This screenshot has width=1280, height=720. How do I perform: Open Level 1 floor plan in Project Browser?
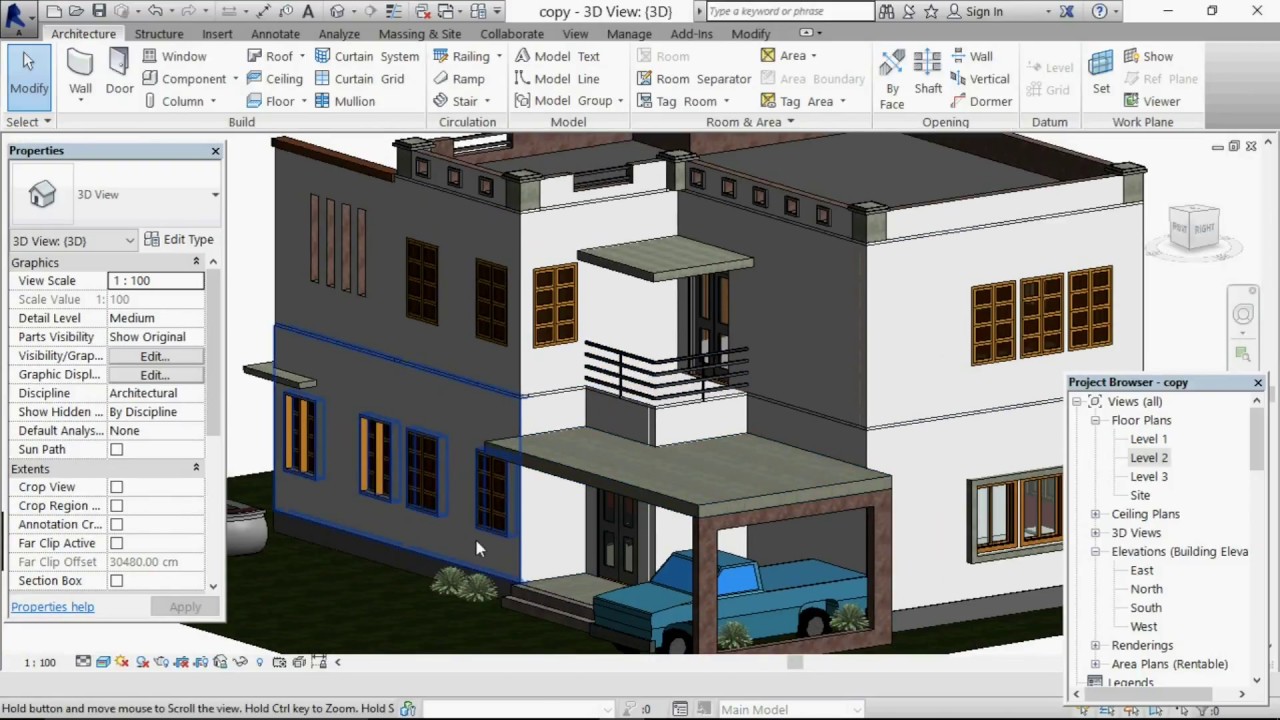(1148, 439)
